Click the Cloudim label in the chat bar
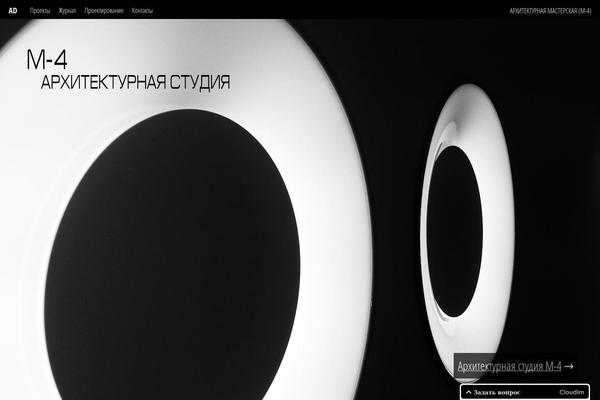Viewport: 600px width, 400px height. pyautogui.click(x=571, y=392)
